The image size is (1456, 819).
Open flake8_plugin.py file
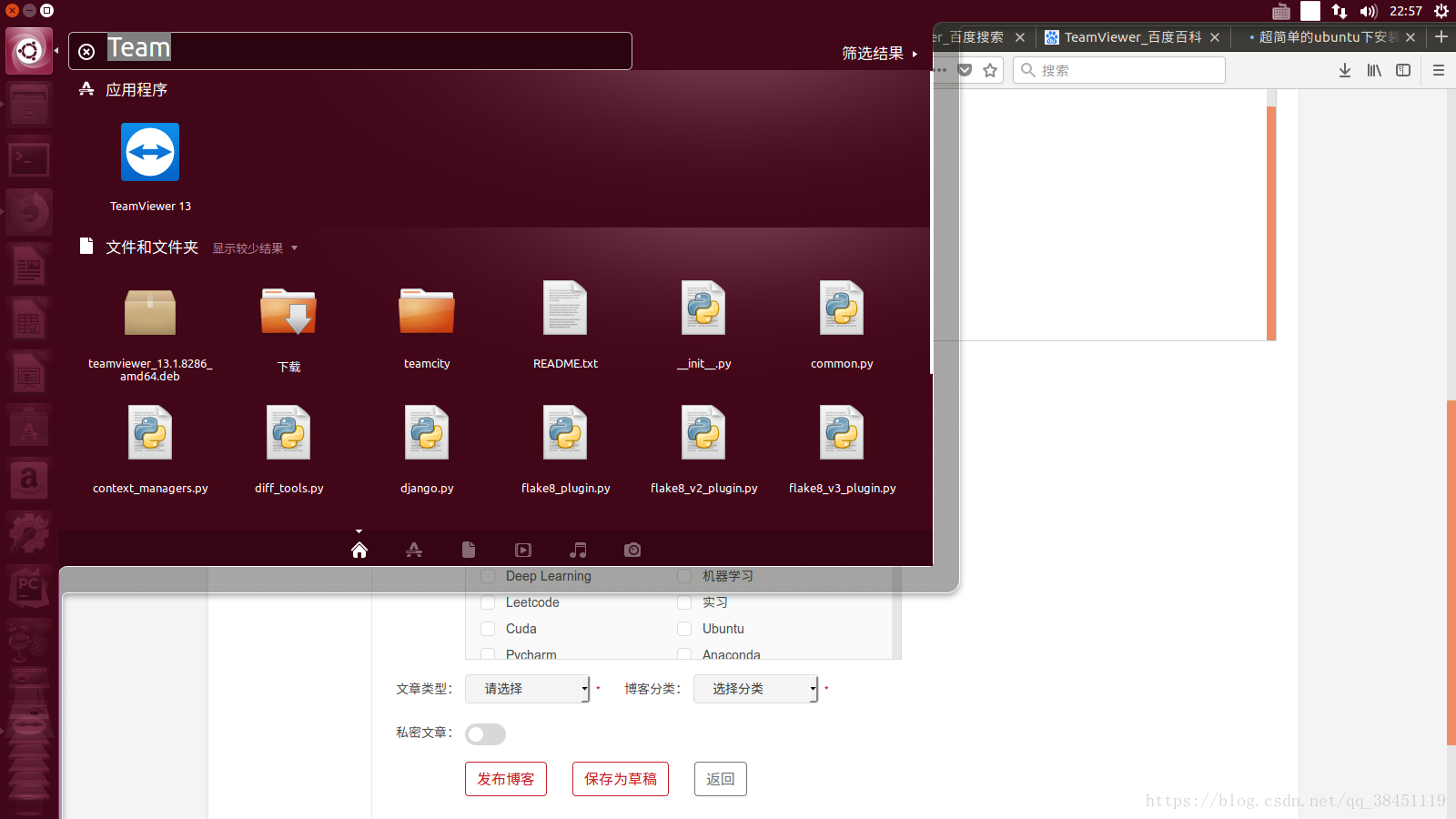tap(565, 432)
